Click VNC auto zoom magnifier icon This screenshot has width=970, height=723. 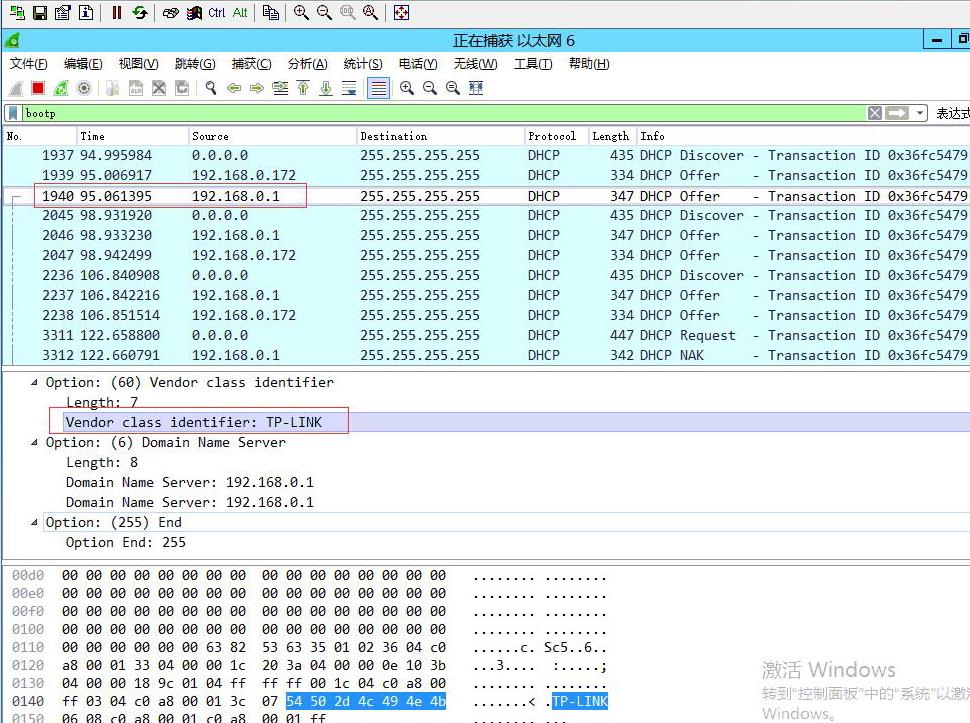click(x=371, y=12)
